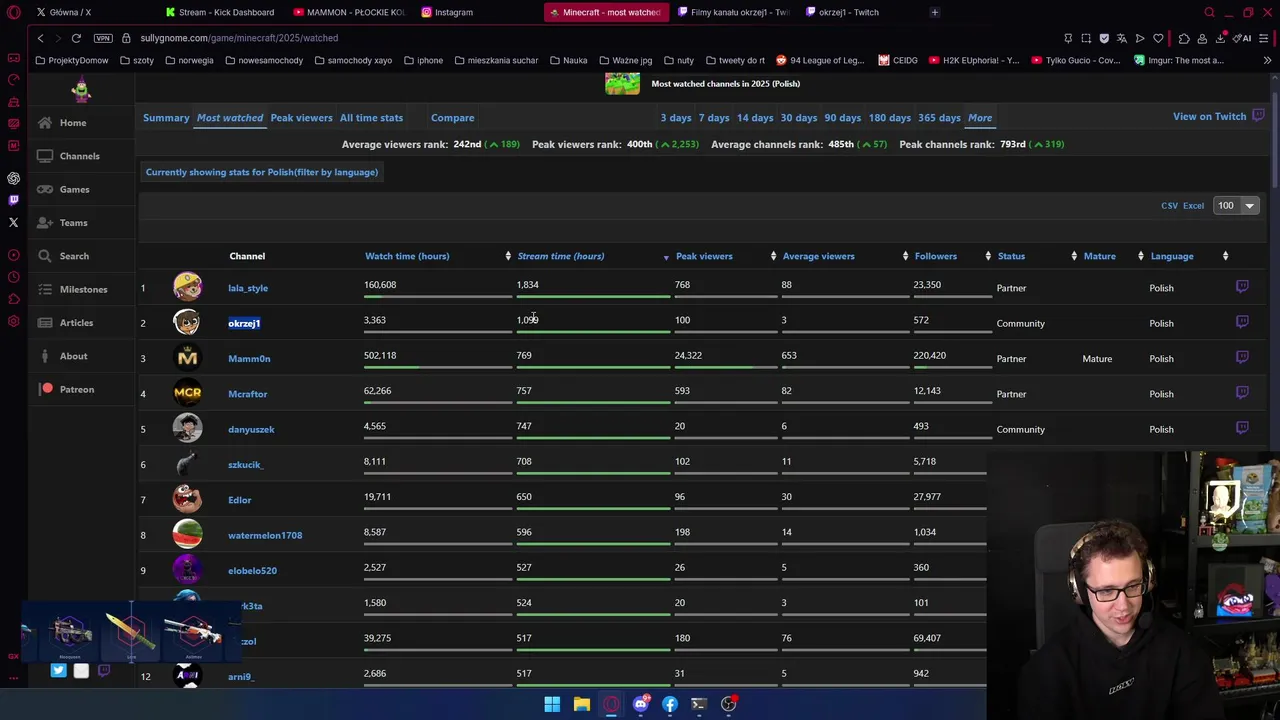The height and width of the screenshot is (720, 1280).
Task: Open the danyuszek channel link
Action: pyautogui.click(x=251, y=430)
